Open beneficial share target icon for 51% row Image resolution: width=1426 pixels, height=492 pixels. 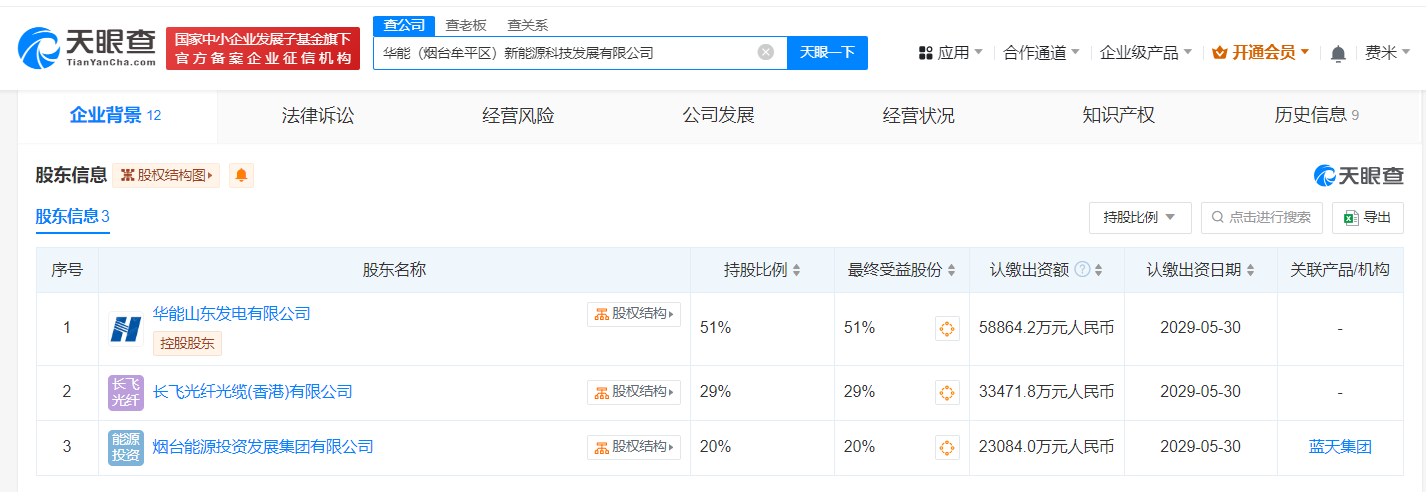(947, 328)
